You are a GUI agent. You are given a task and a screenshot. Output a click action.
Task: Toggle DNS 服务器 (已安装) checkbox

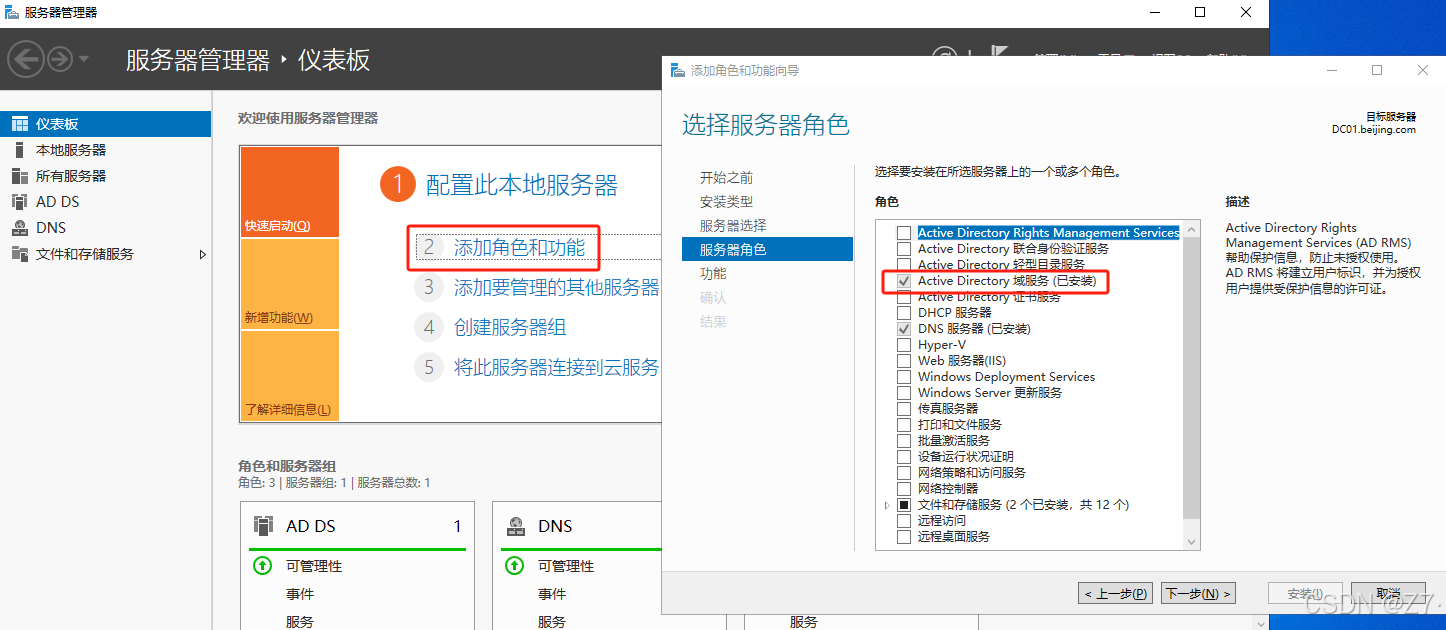coord(904,329)
